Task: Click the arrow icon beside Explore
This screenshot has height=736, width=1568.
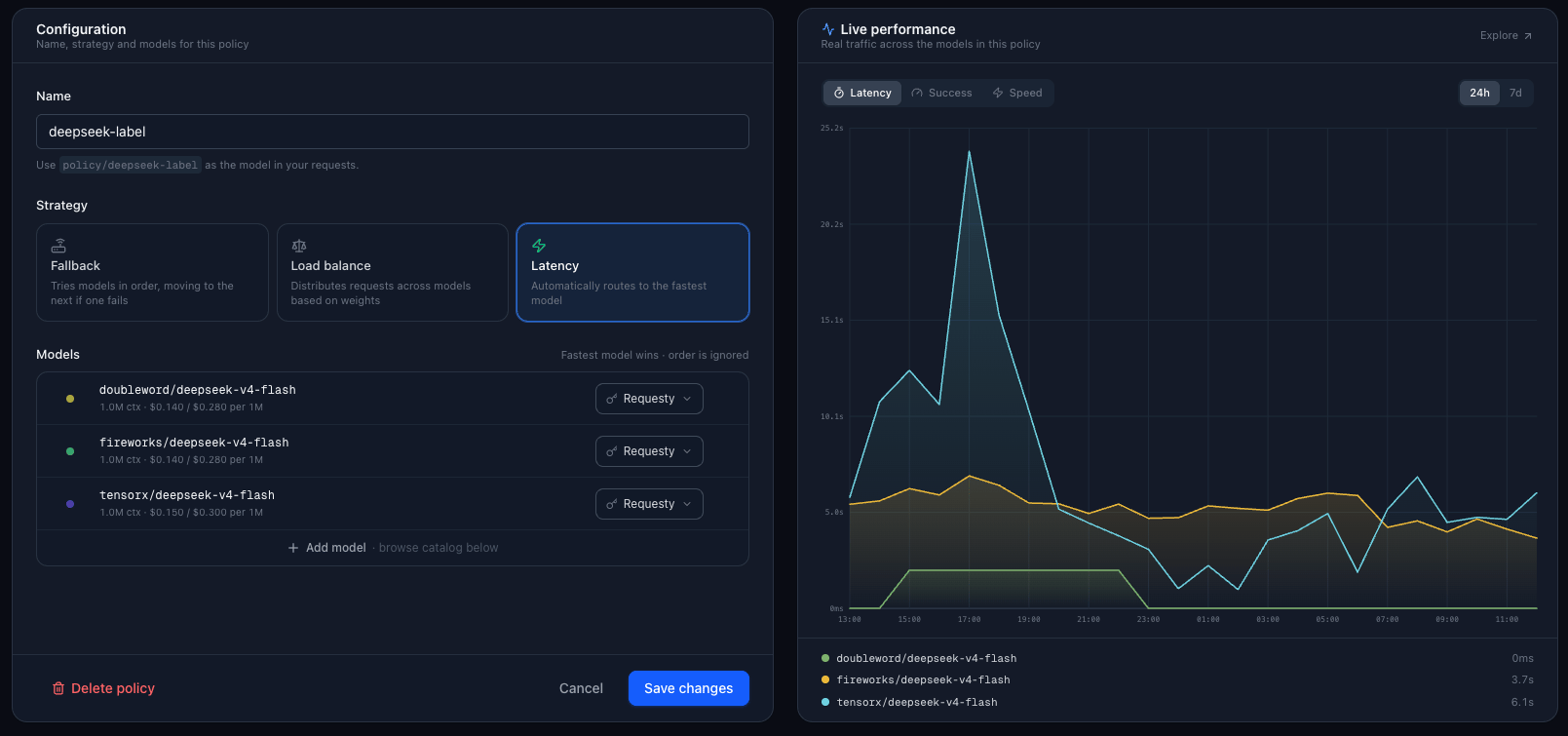Action: [x=1528, y=36]
